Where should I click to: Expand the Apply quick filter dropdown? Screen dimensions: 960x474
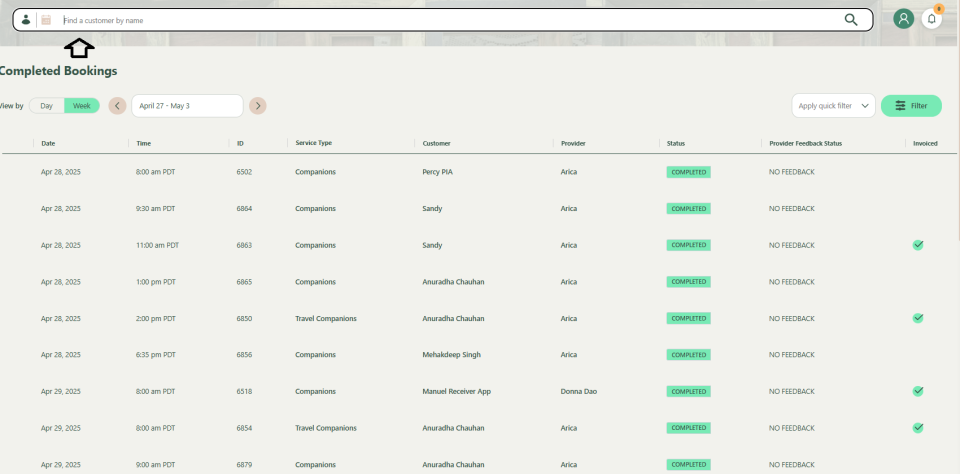coord(833,106)
